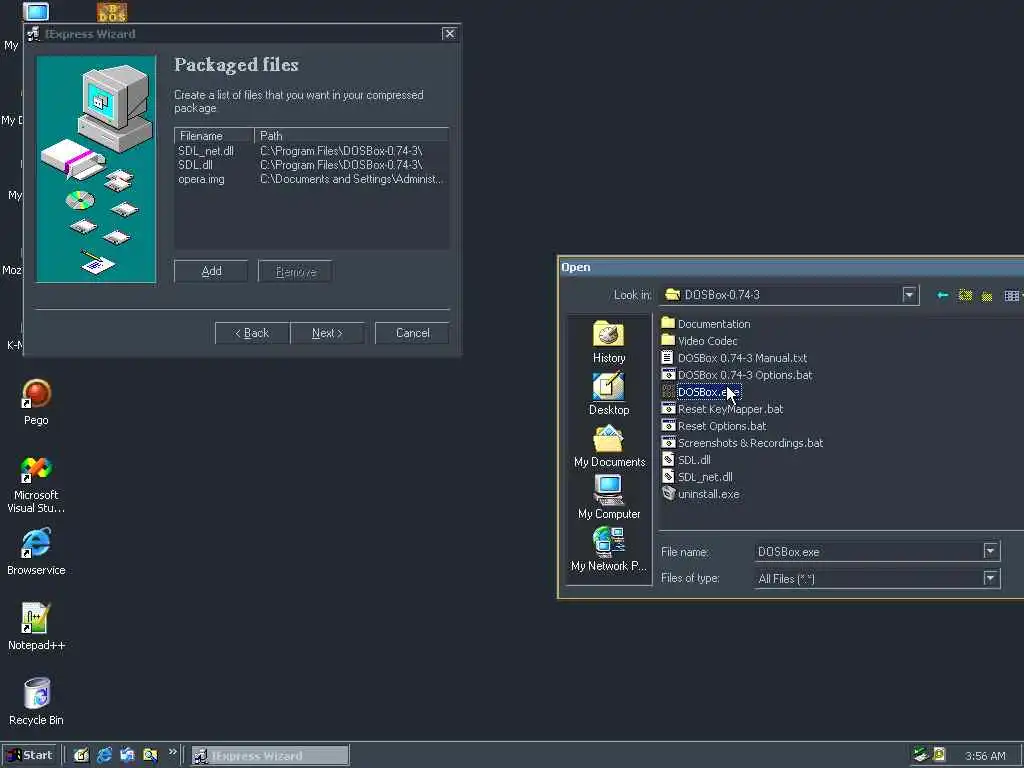Select the Desktop places shortcut
The height and width of the screenshot is (768, 1024).
click(x=609, y=394)
